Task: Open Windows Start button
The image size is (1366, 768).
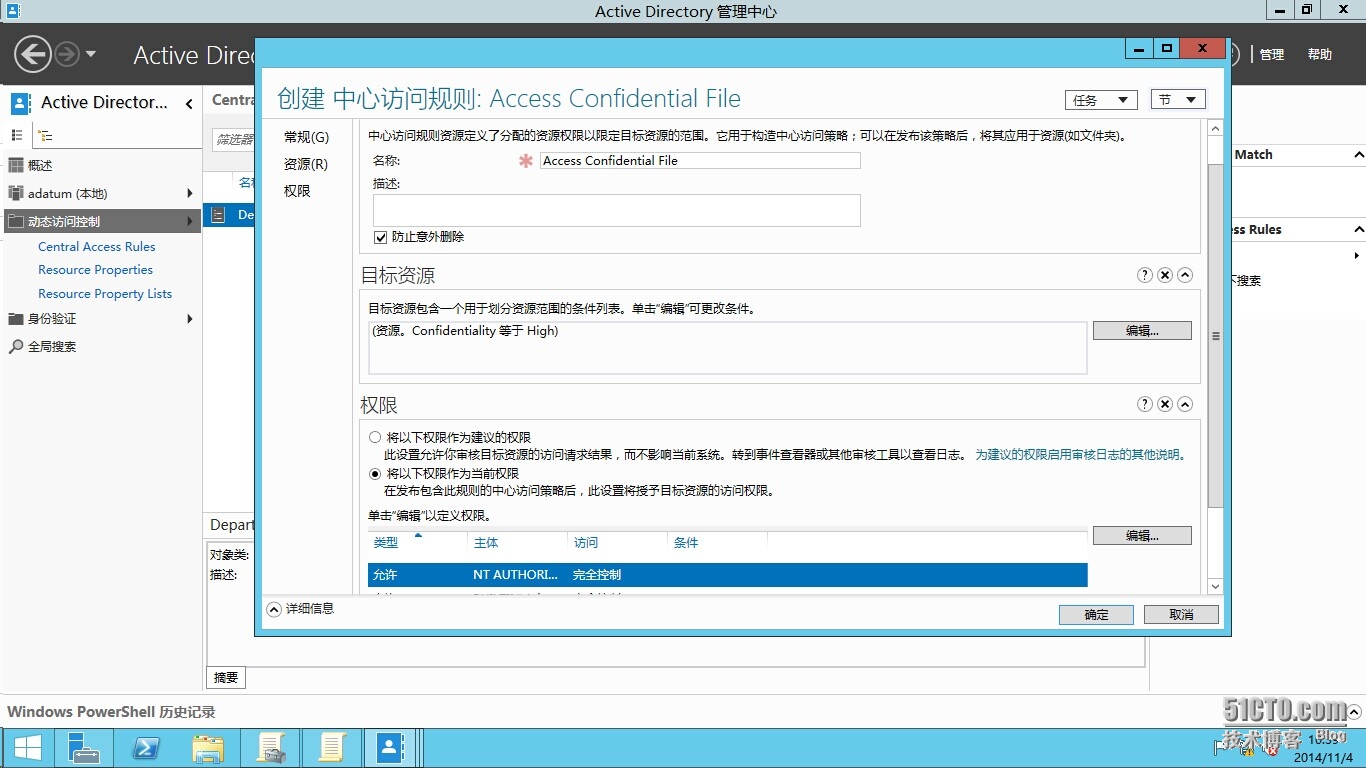Action: pyautogui.click(x=27, y=748)
